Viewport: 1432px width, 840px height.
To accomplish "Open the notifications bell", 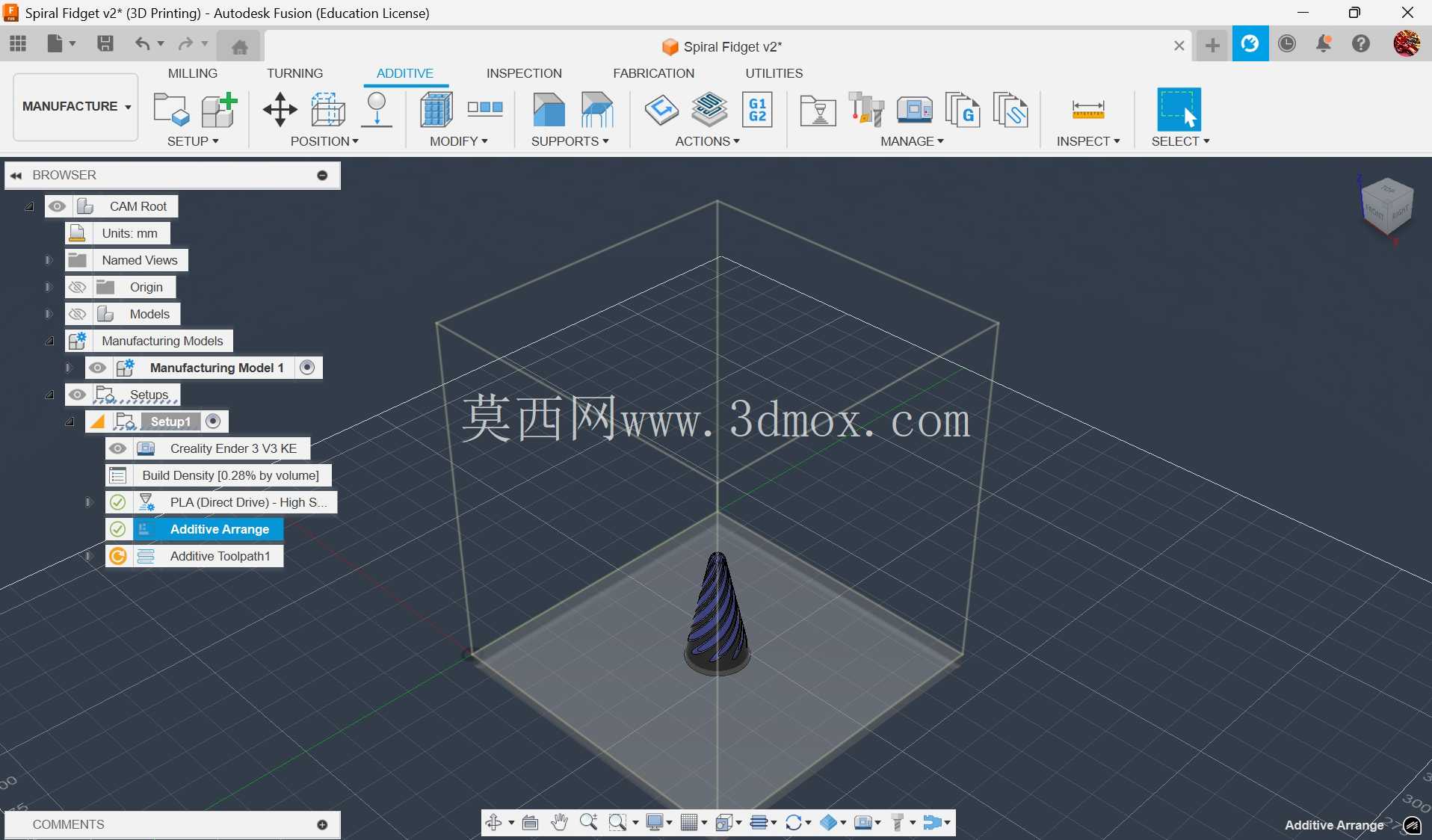I will pyautogui.click(x=1324, y=44).
